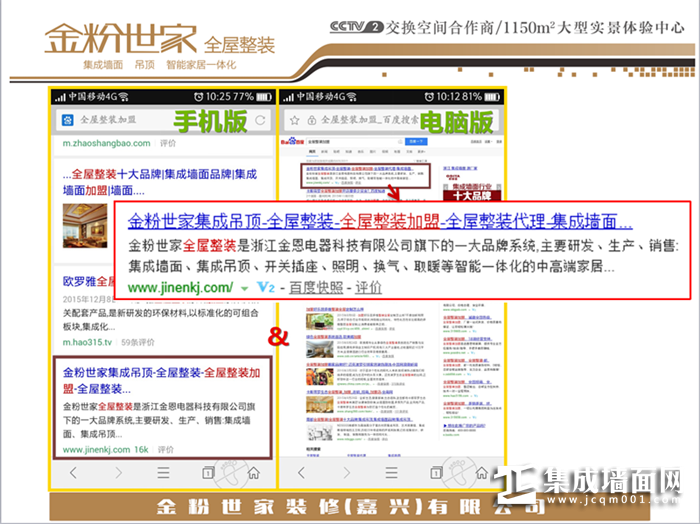Open 金粉世家集成吊顶 result title in left phone

point(161,380)
